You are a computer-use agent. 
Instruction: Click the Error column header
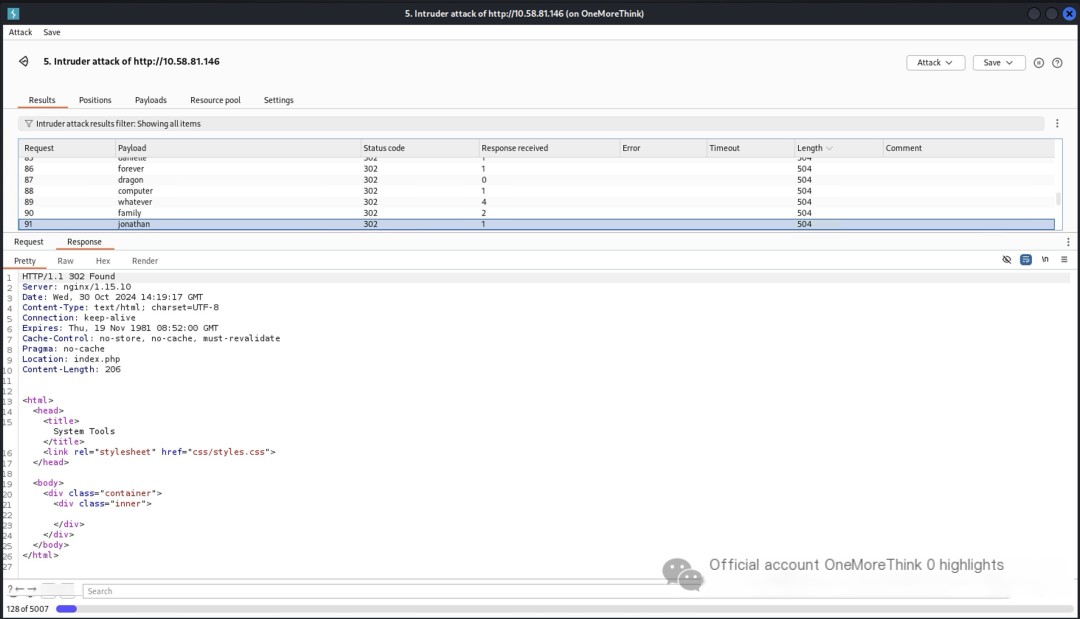663,148
